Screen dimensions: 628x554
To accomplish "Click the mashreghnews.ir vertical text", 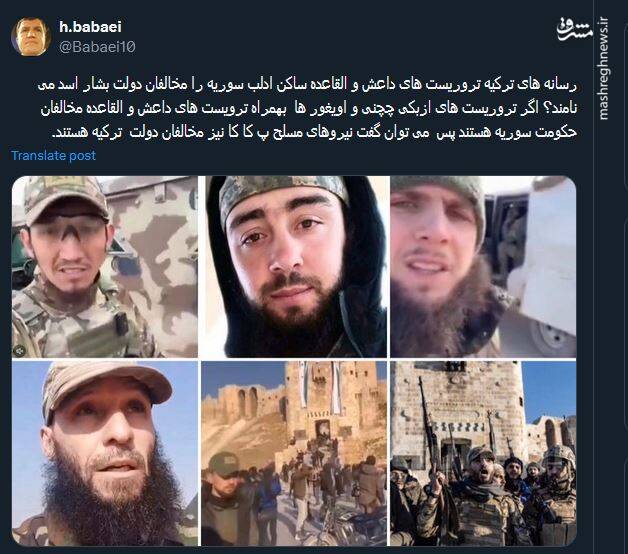I will point(604,68).
